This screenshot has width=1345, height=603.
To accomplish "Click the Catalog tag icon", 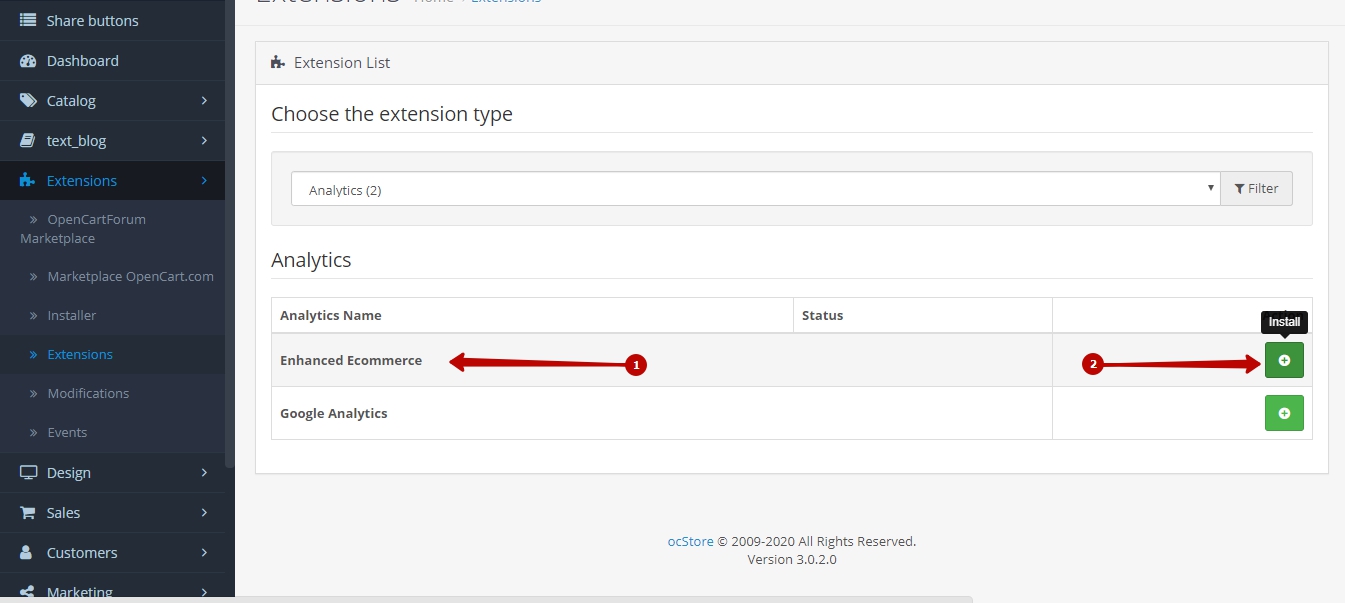I will (x=28, y=101).
